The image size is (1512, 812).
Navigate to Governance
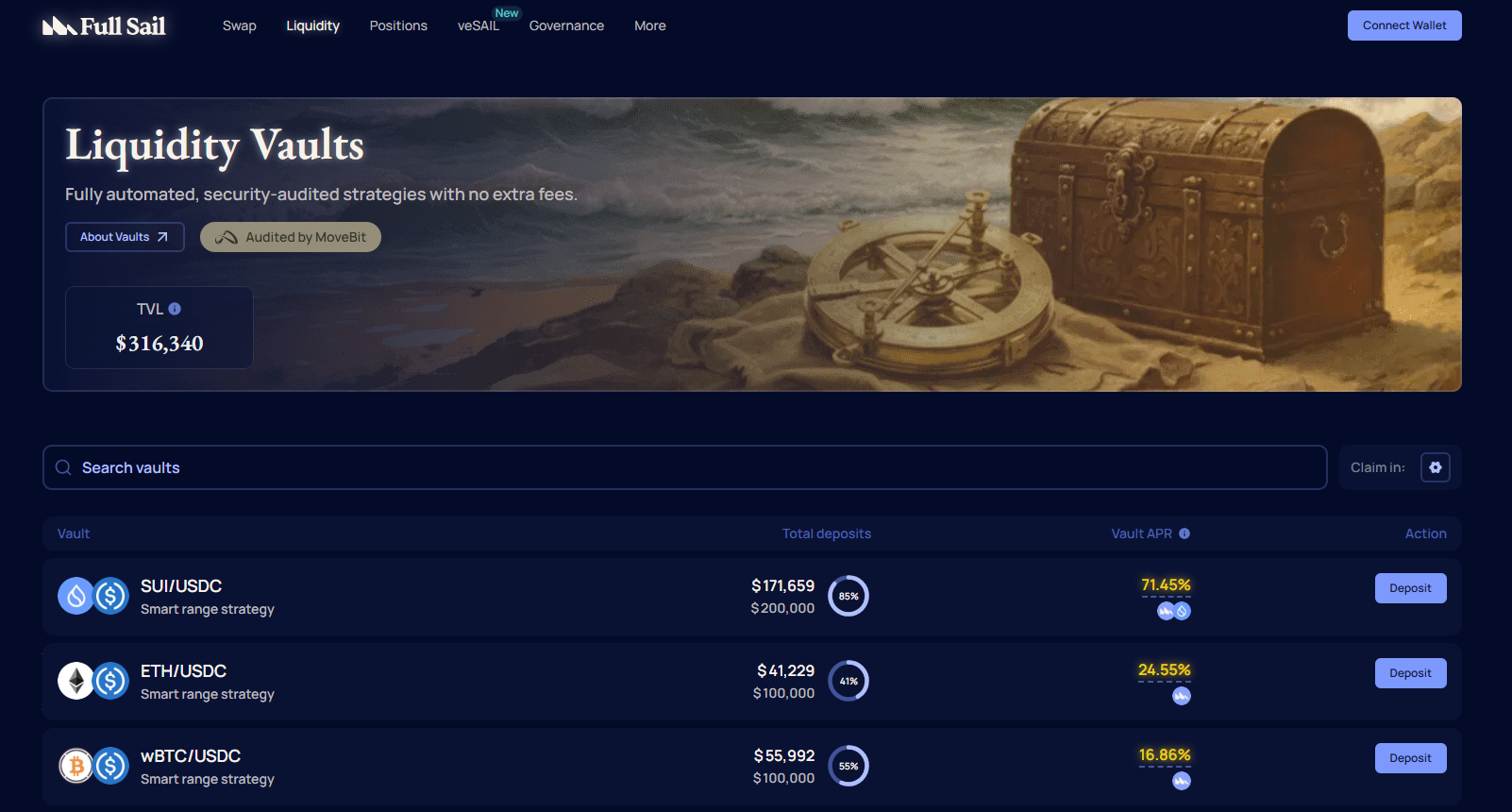click(x=566, y=25)
